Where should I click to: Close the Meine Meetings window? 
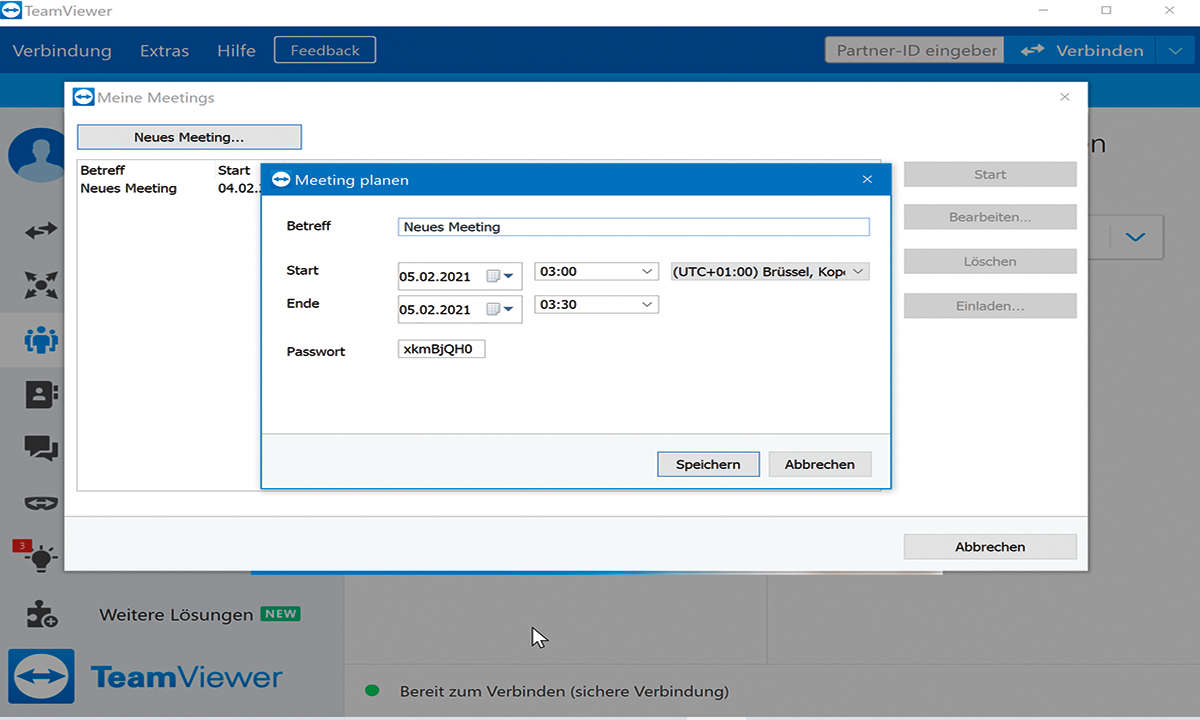pyautogui.click(x=1065, y=97)
